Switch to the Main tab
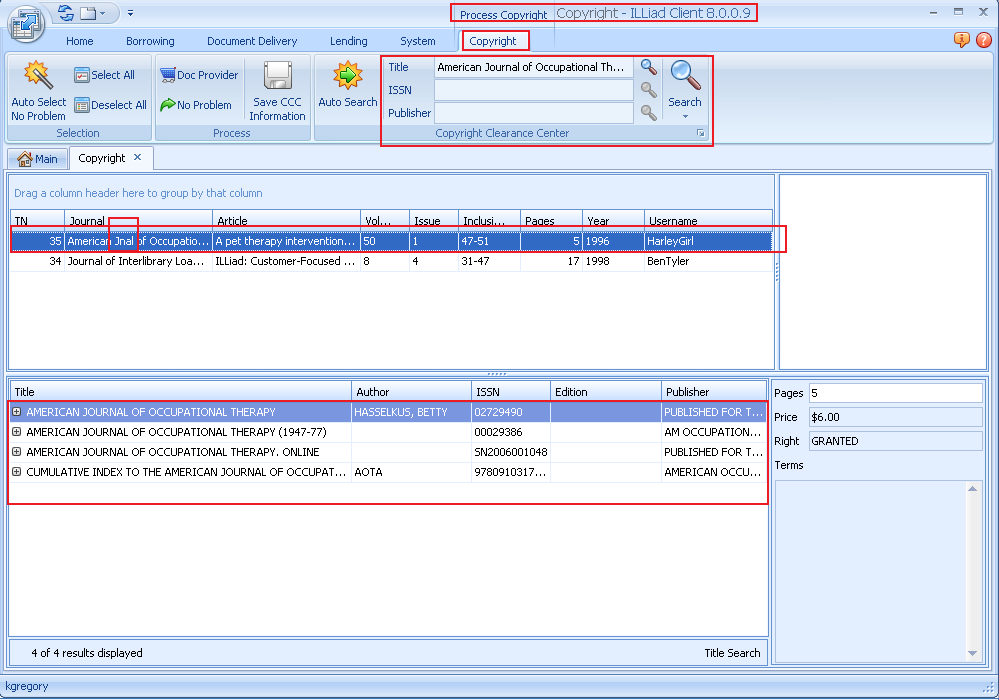The width and height of the screenshot is (999, 700). point(37,158)
